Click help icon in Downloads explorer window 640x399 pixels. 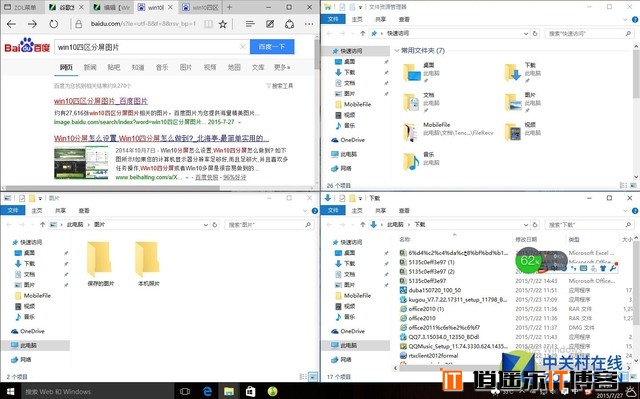(x=635, y=211)
